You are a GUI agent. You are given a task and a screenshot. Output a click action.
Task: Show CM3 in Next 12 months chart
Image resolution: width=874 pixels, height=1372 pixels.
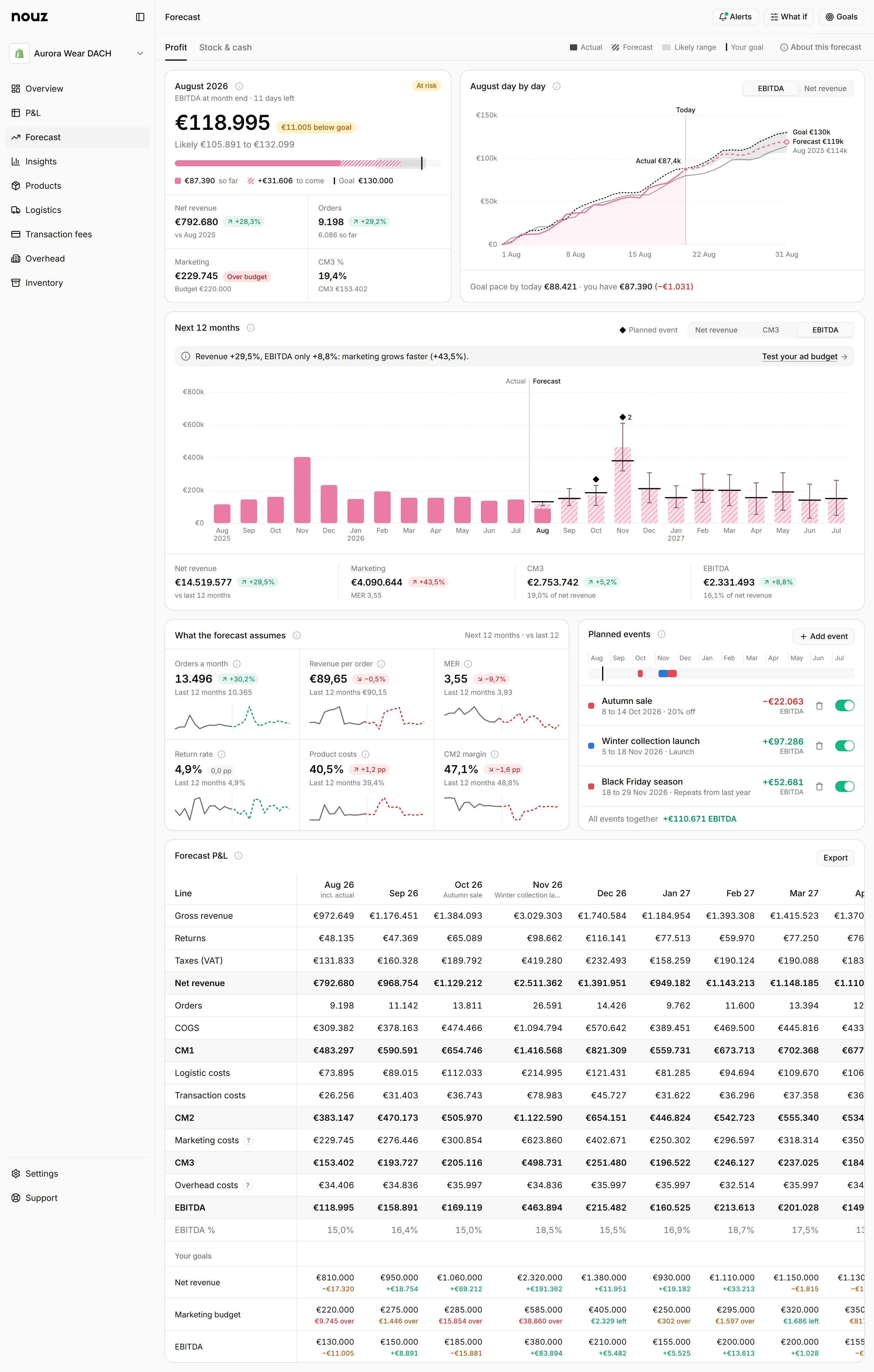click(x=770, y=330)
